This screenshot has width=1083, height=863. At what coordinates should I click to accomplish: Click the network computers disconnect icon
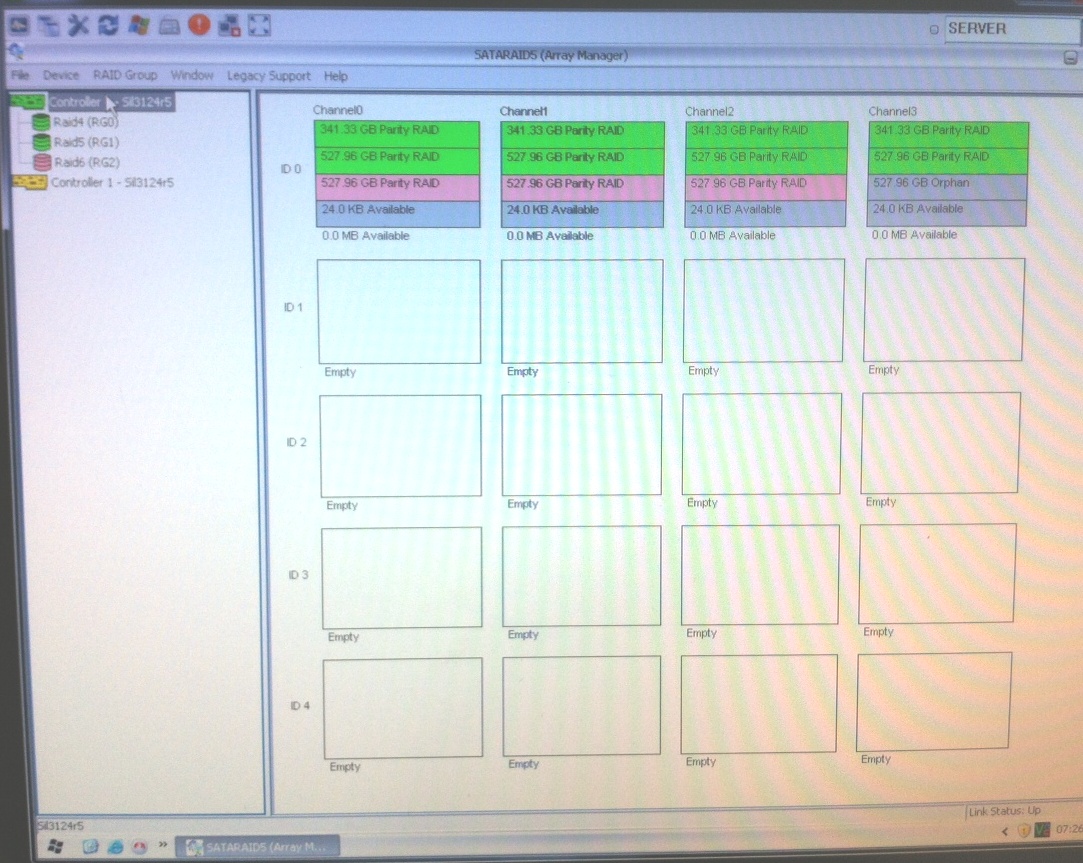[x=229, y=26]
